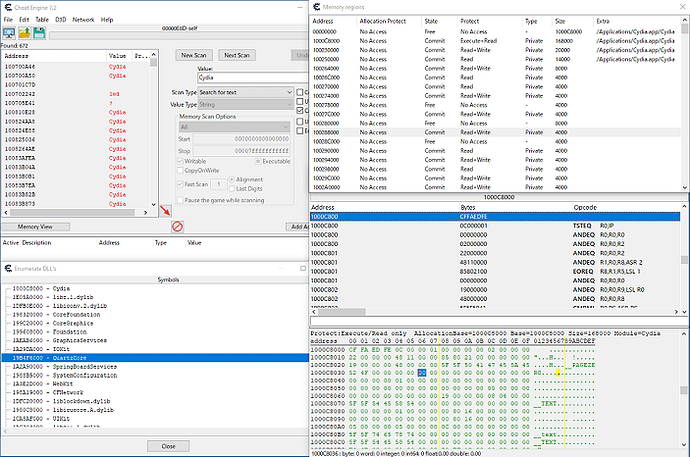Click the Add Address button at the panel's edge
The width and height of the screenshot is (690, 457).
click(298, 227)
